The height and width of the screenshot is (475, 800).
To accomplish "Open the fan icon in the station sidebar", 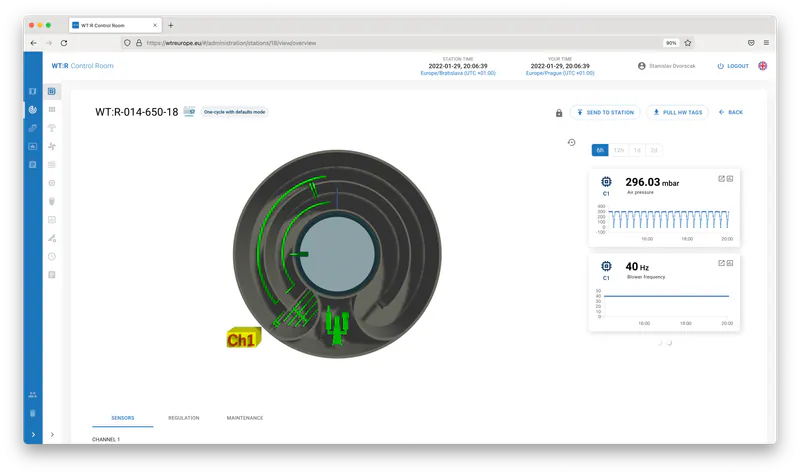I will (52, 146).
